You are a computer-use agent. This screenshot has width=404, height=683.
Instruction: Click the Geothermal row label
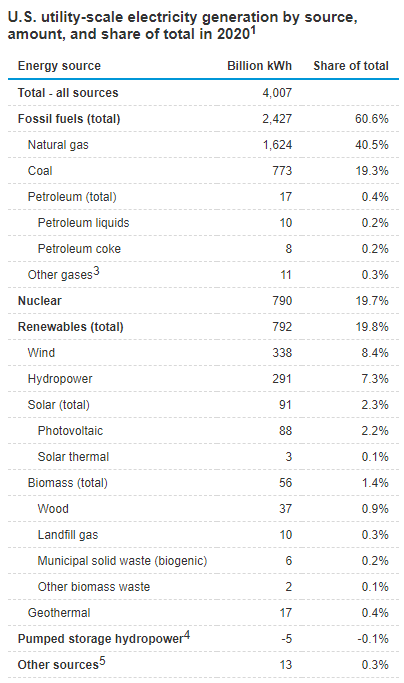[59, 613]
